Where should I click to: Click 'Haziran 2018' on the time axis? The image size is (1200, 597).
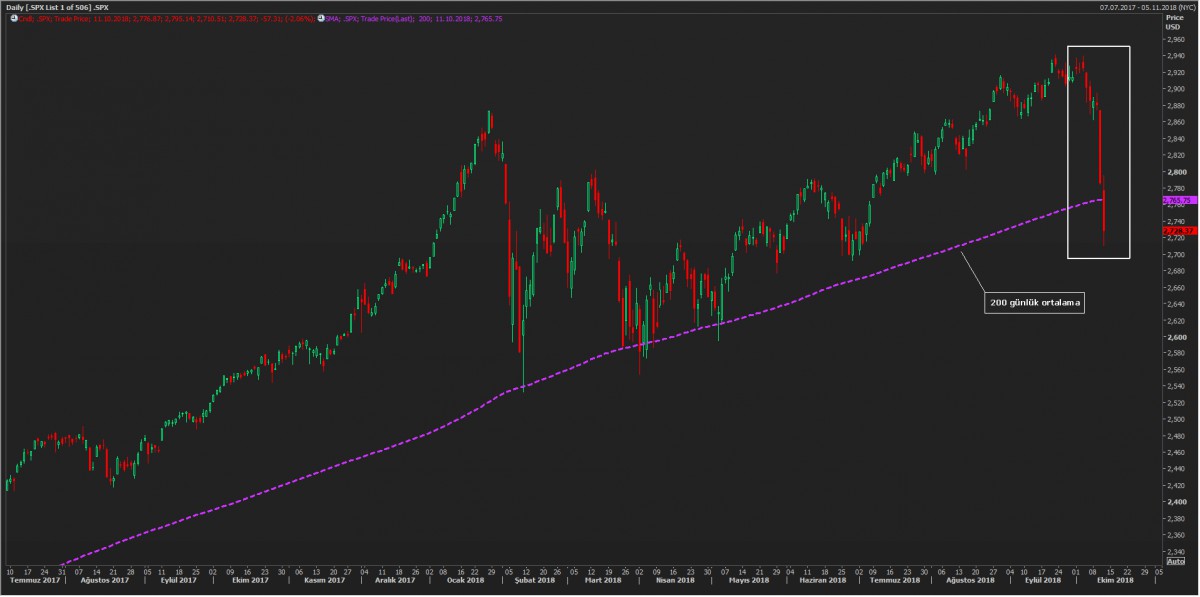[824, 580]
